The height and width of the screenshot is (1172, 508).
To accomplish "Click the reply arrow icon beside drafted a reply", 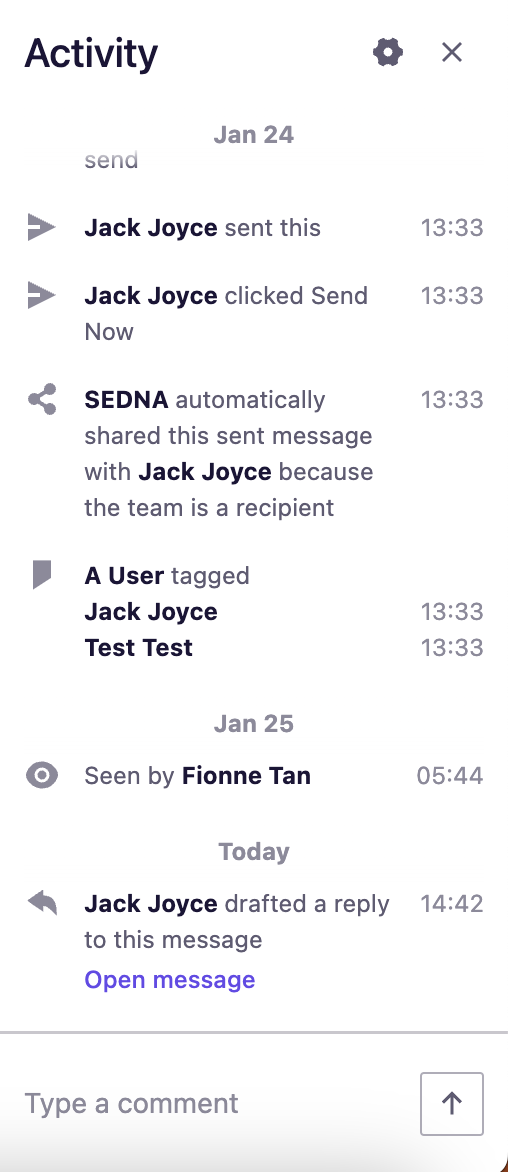I will 42,903.
